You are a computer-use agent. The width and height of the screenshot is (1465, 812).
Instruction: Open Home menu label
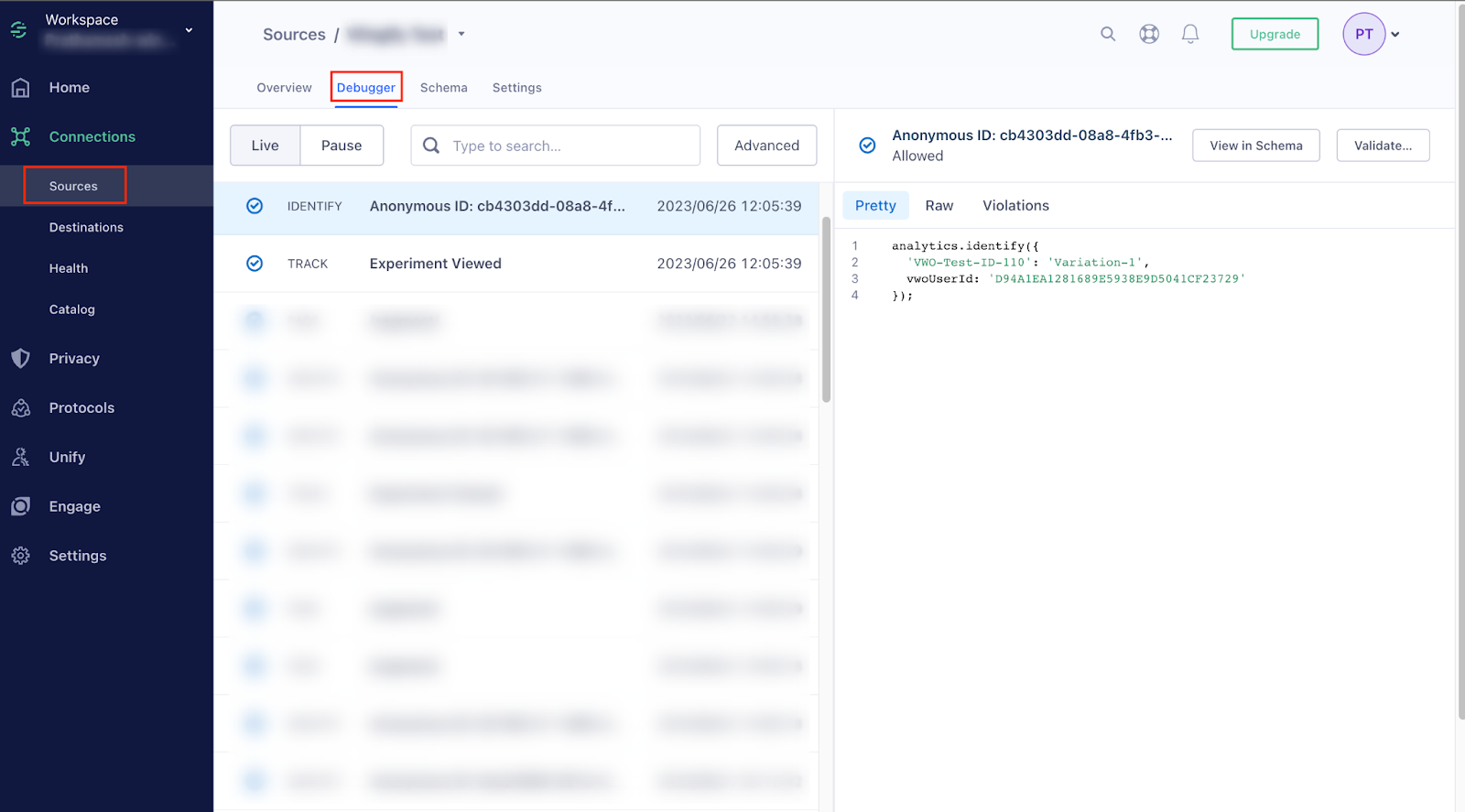[x=70, y=88]
